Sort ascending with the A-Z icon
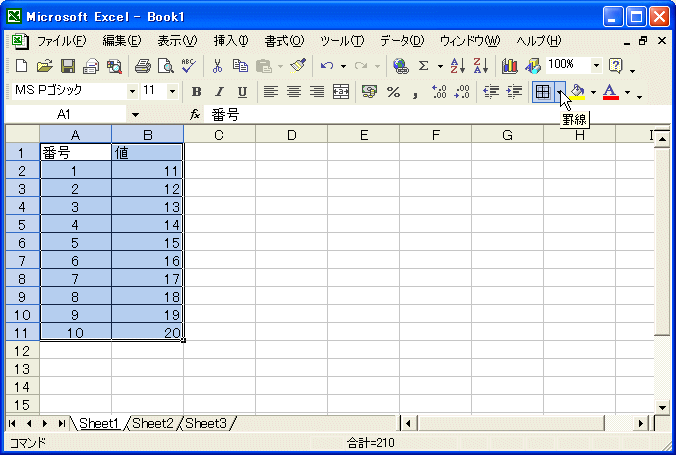This screenshot has width=676, height=455. pos(457,66)
